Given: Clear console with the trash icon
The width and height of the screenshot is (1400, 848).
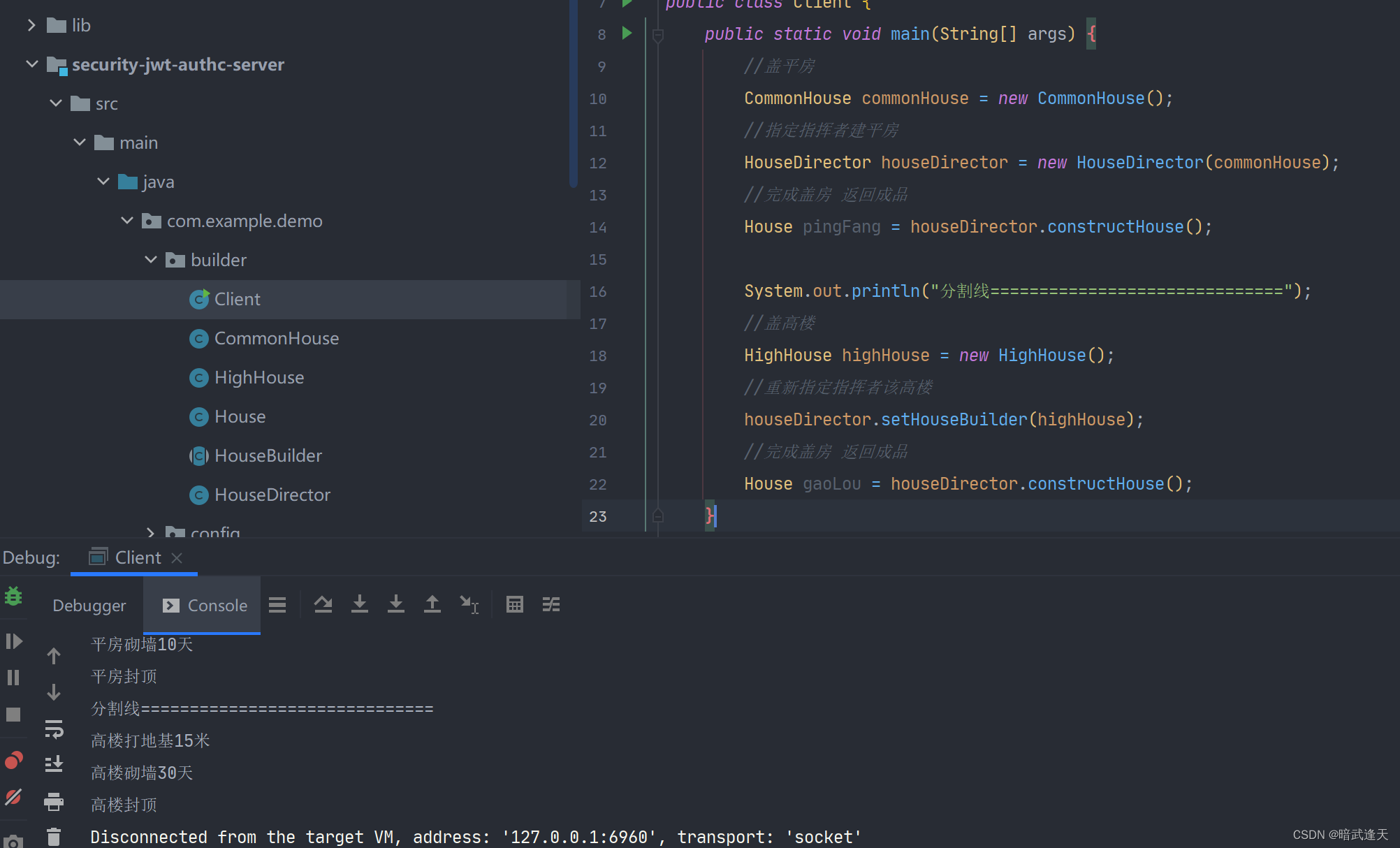Looking at the screenshot, I should coord(54,836).
